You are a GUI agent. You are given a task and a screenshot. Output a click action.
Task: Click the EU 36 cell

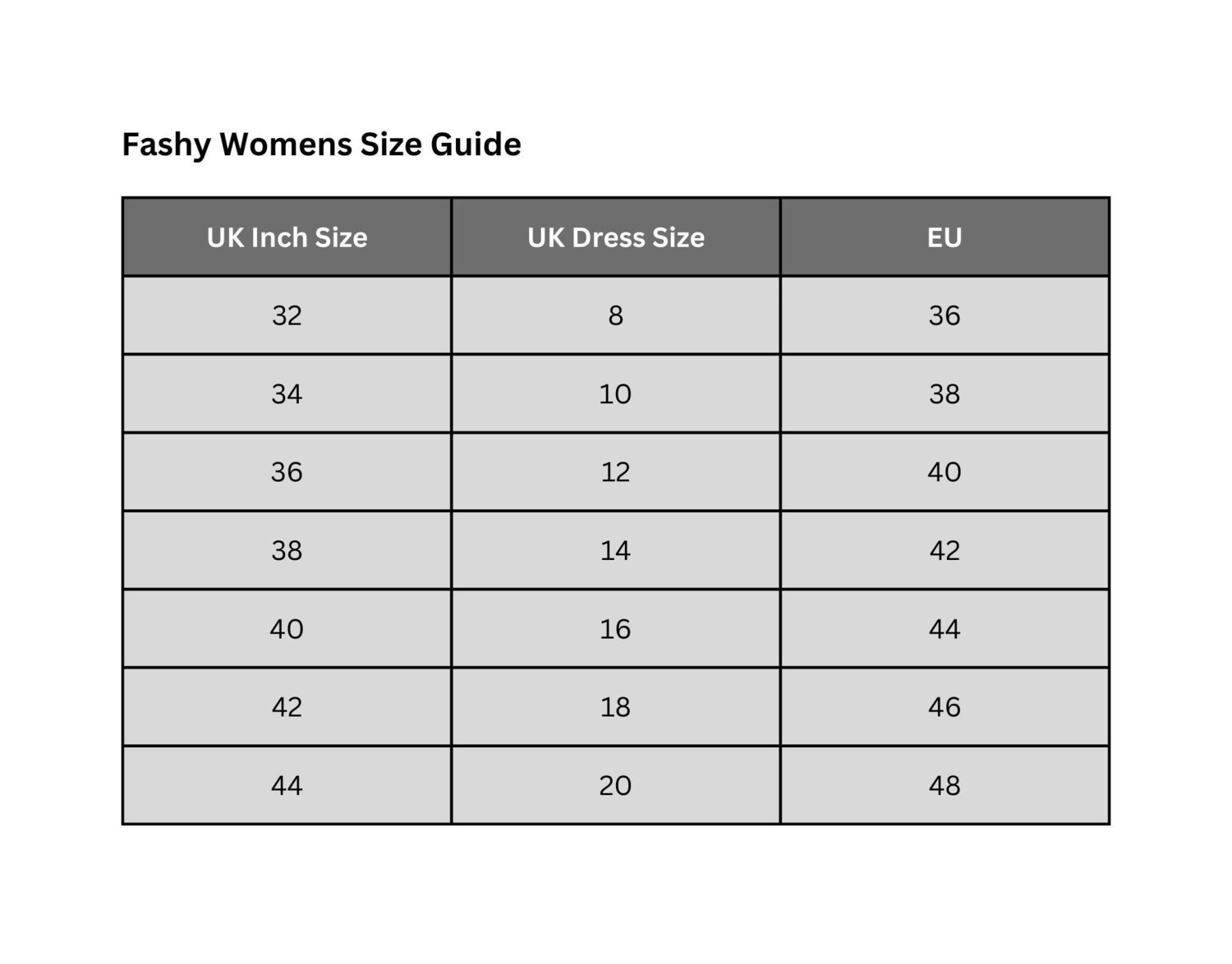(x=944, y=315)
